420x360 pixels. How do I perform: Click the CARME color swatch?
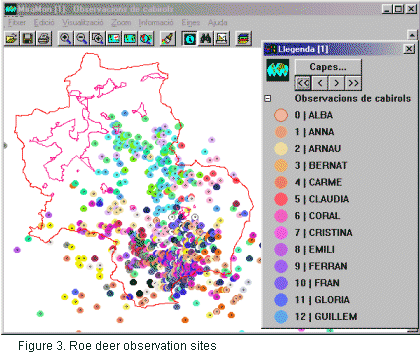[281, 182]
